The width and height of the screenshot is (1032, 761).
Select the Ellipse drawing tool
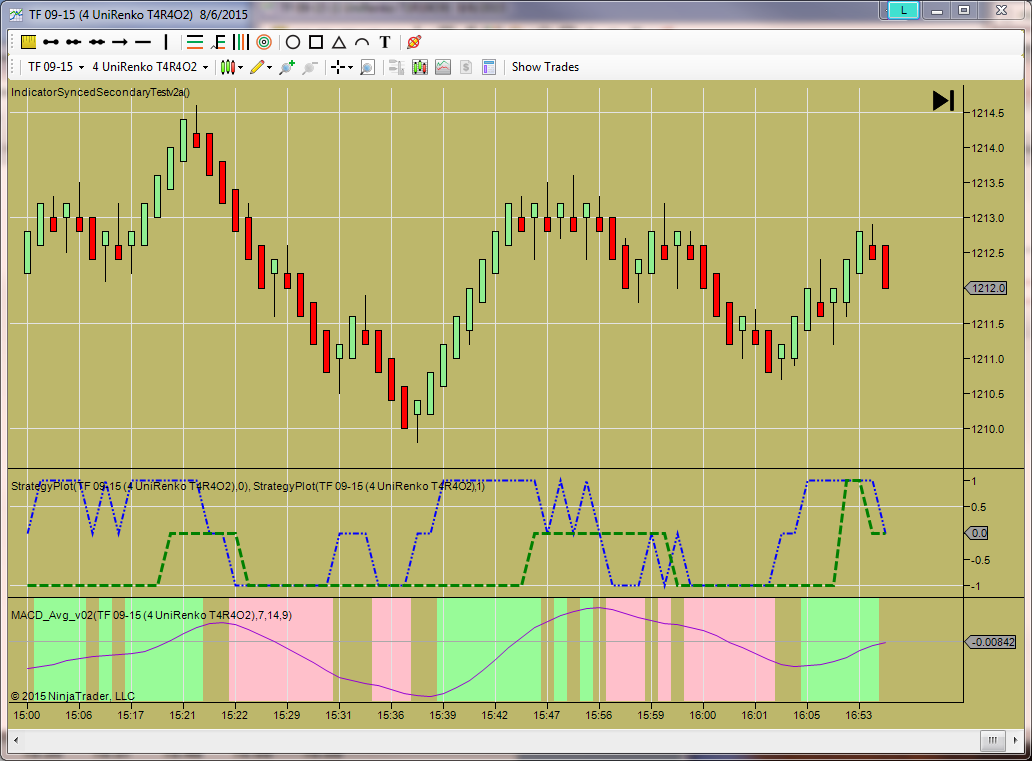tap(293, 42)
